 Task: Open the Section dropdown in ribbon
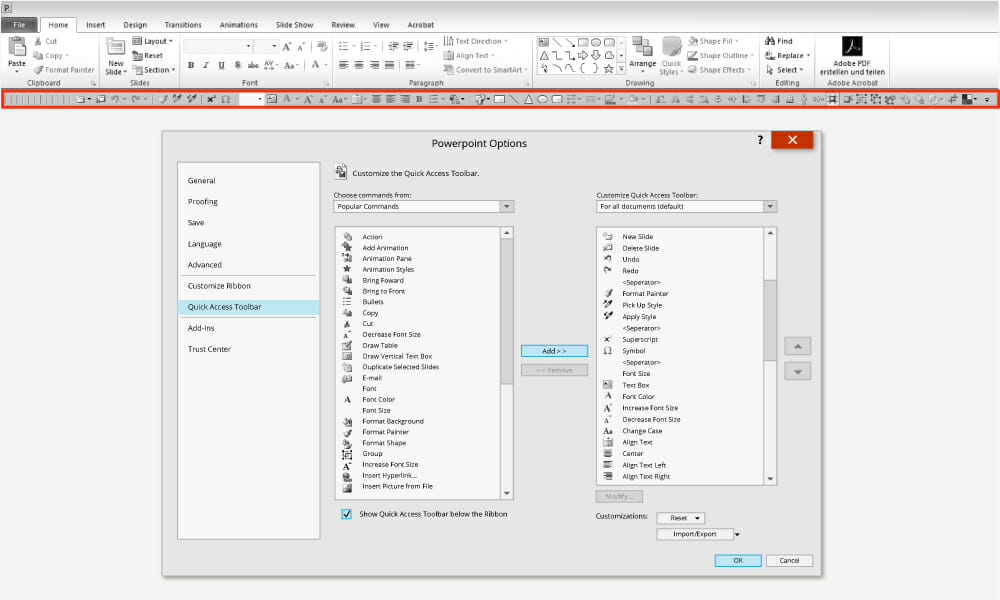[x=154, y=70]
